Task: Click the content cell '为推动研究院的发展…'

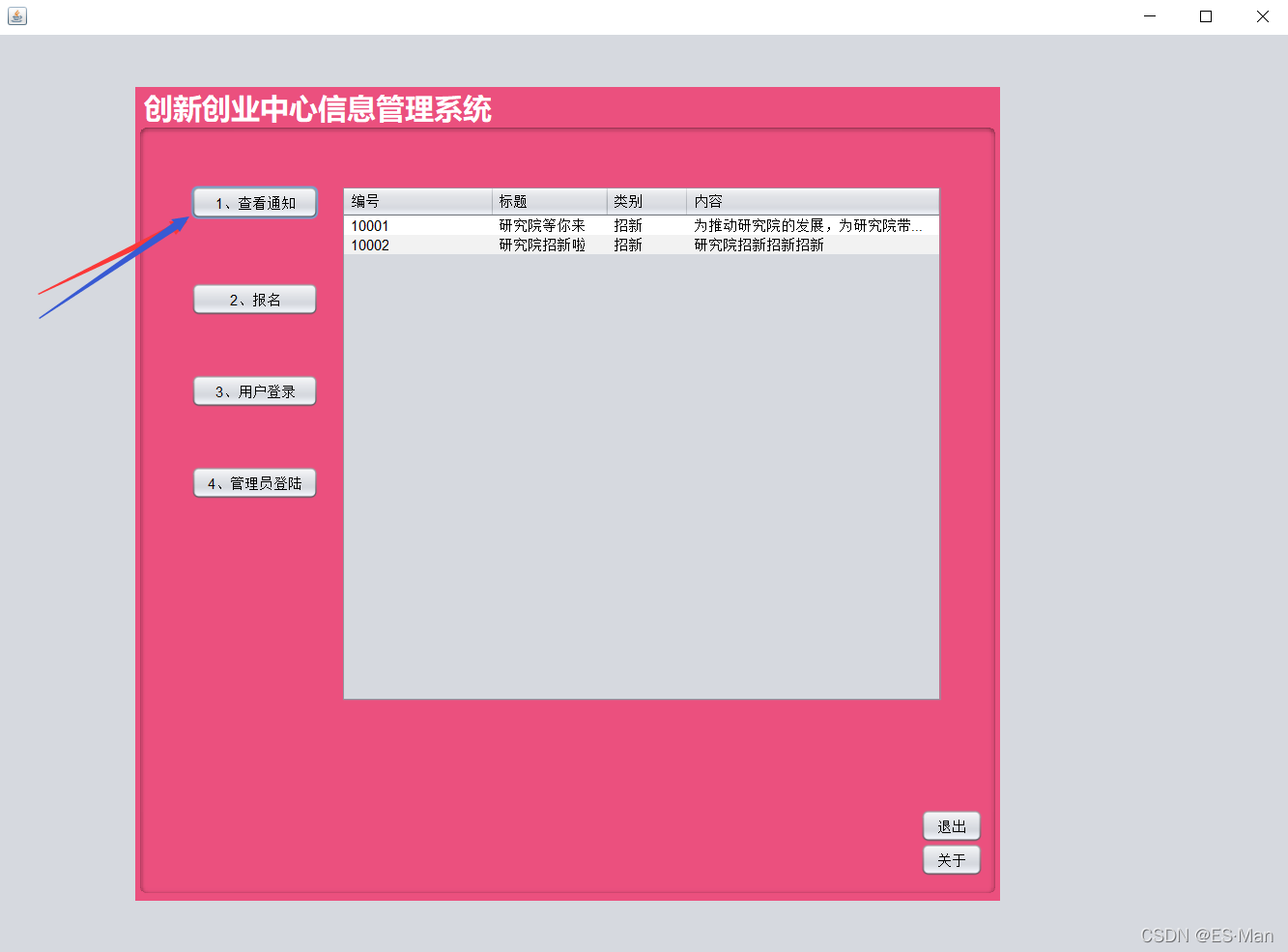Action: pyautogui.click(x=813, y=225)
